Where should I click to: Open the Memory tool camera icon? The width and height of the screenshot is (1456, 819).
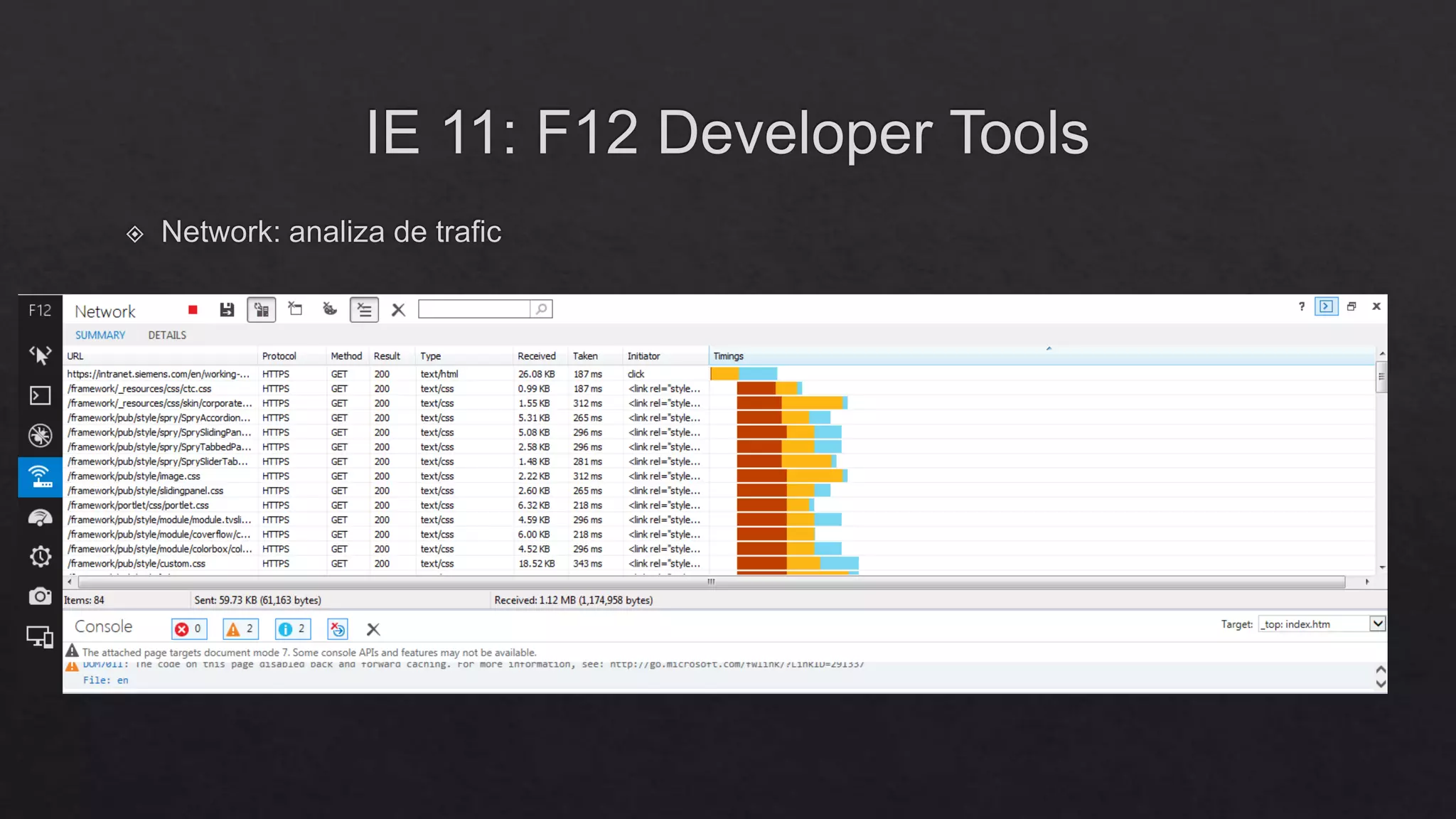[x=40, y=596]
